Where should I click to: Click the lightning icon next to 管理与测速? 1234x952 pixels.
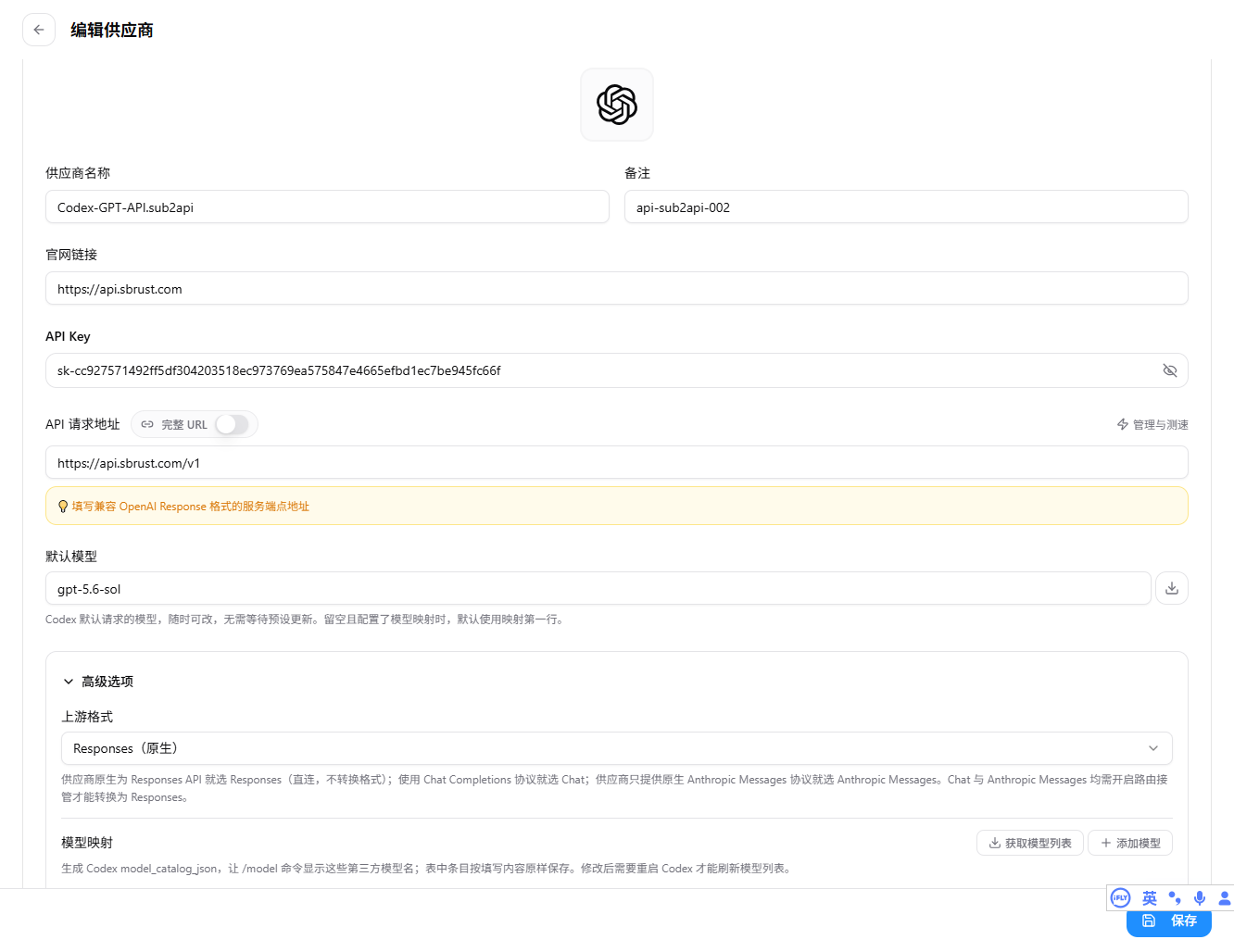1123,424
